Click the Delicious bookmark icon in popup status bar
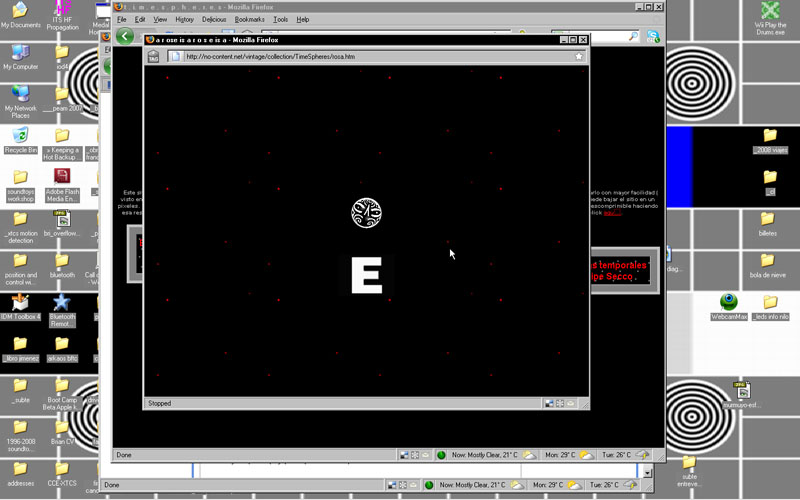This screenshot has height=500, width=800. click(x=549, y=403)
